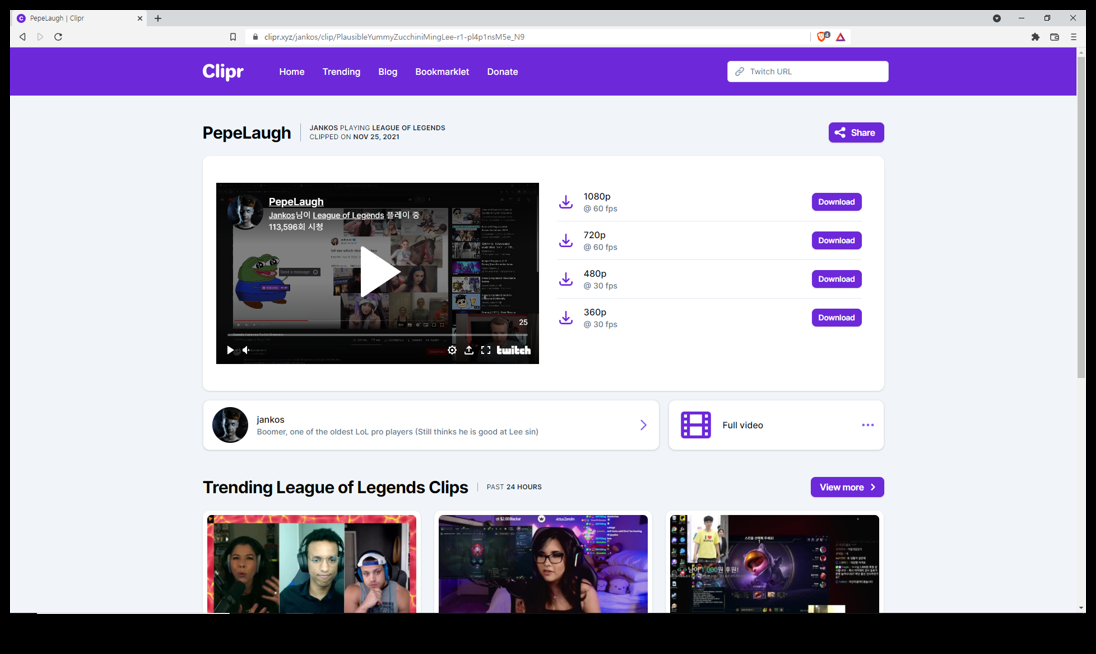The height and width of the screenshot is (654, 1096).
Task: Click the address bar URL
Action: [394, 37]
